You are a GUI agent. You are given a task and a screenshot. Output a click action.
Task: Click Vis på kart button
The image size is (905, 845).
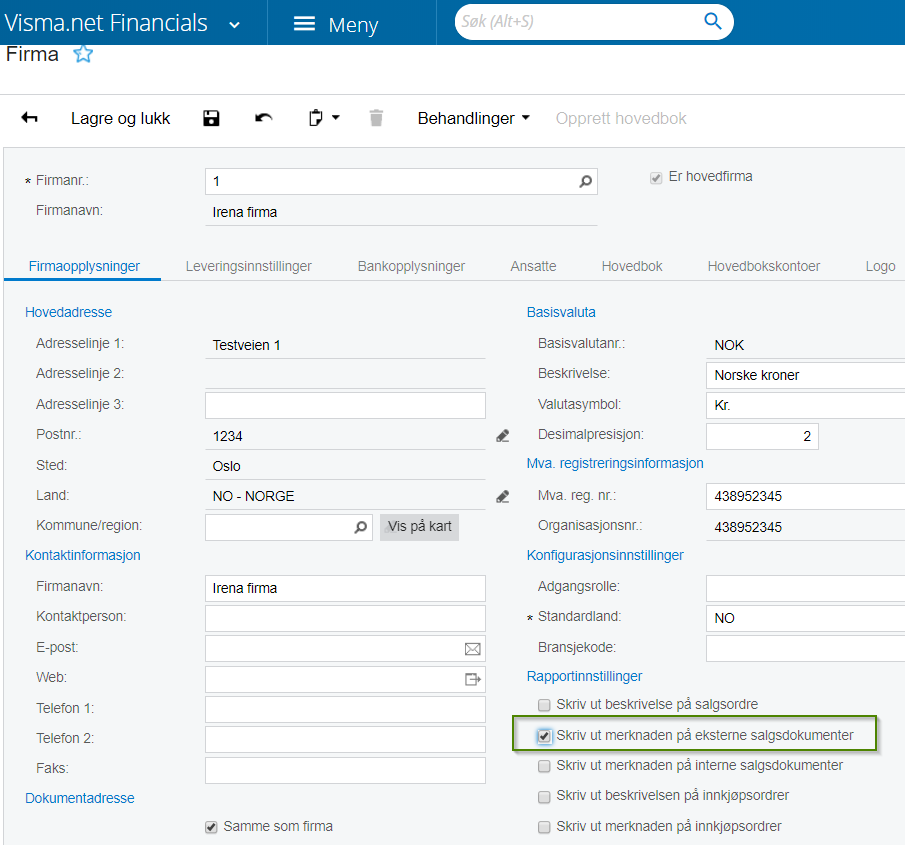420,527
